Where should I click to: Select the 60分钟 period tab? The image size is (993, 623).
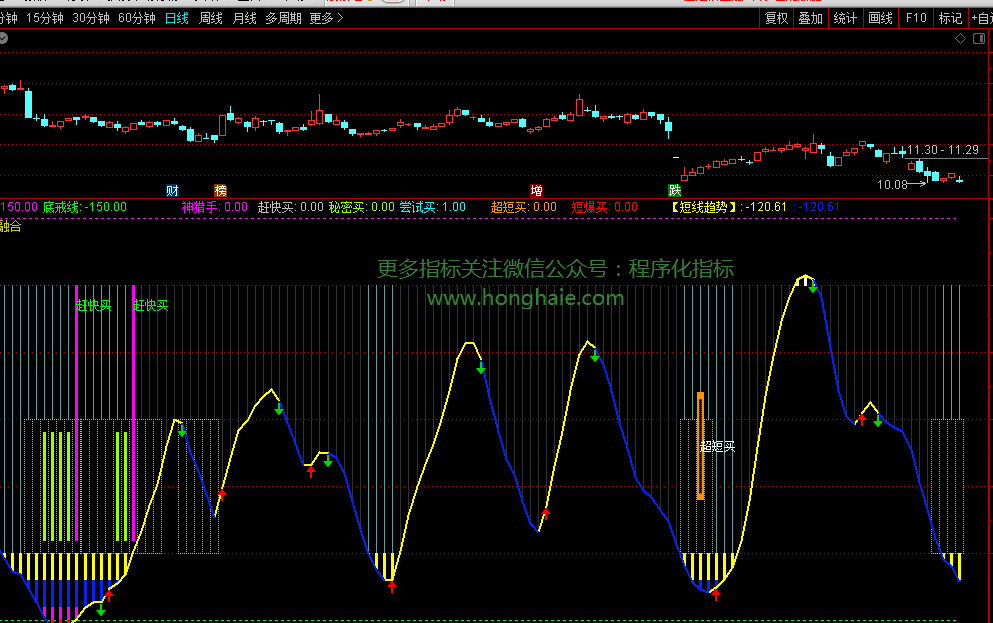click(136, 18)
